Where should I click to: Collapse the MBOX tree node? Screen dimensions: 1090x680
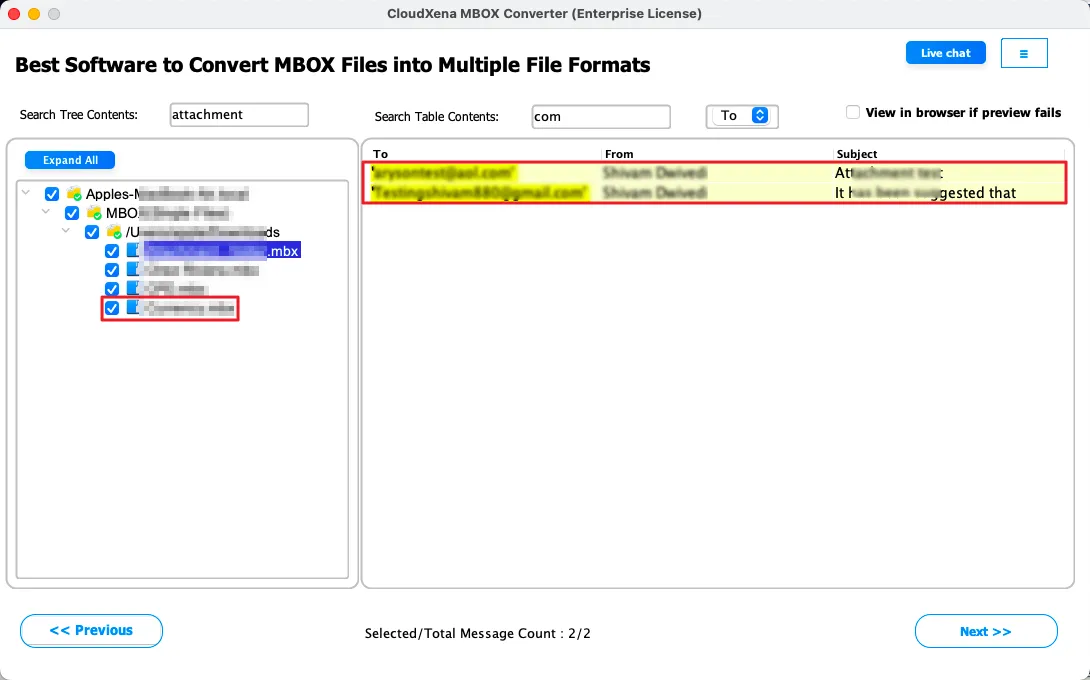[x=46, y=212]
